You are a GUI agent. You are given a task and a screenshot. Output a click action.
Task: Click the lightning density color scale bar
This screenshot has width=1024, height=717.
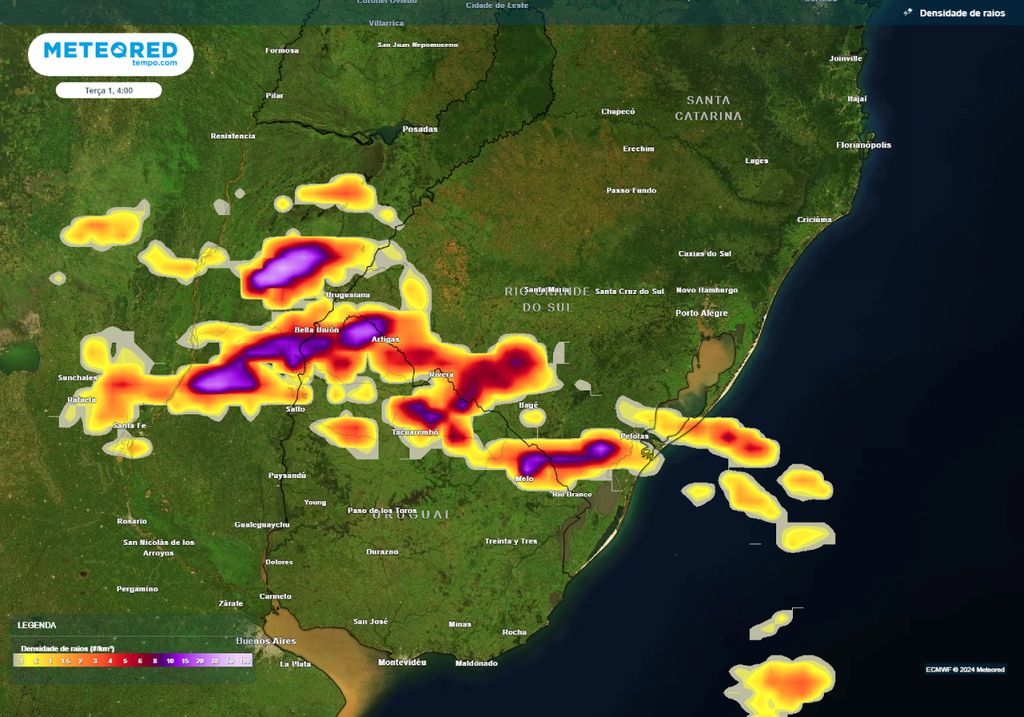click(133, 661)
